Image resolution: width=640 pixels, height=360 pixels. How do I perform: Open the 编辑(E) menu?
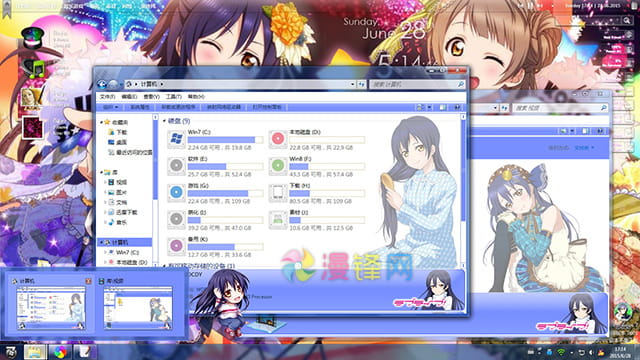pyautogui.click(x=129, y=97)
